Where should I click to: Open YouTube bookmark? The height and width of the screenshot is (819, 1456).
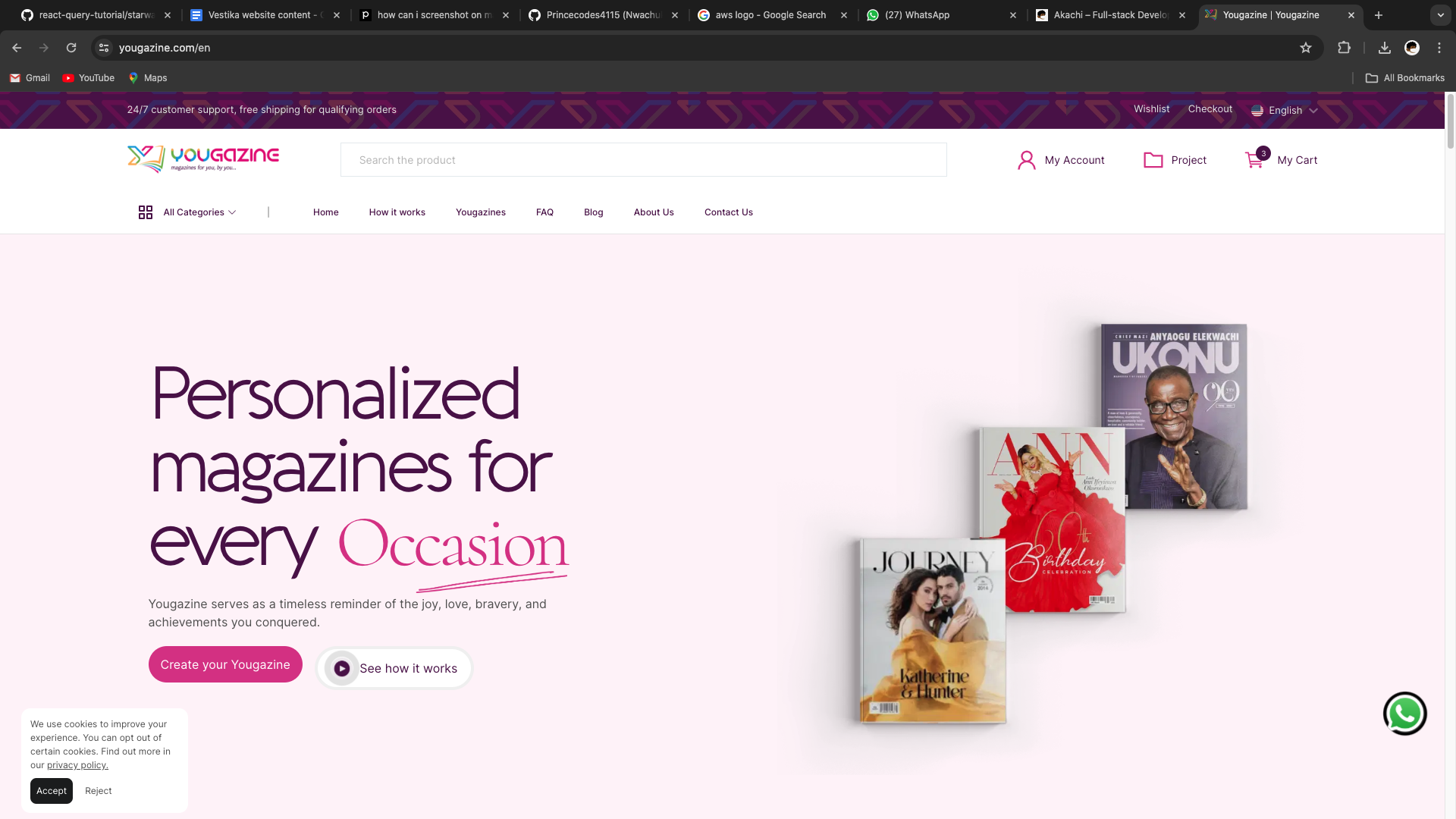pyautogui.click(x=89, y=78)
